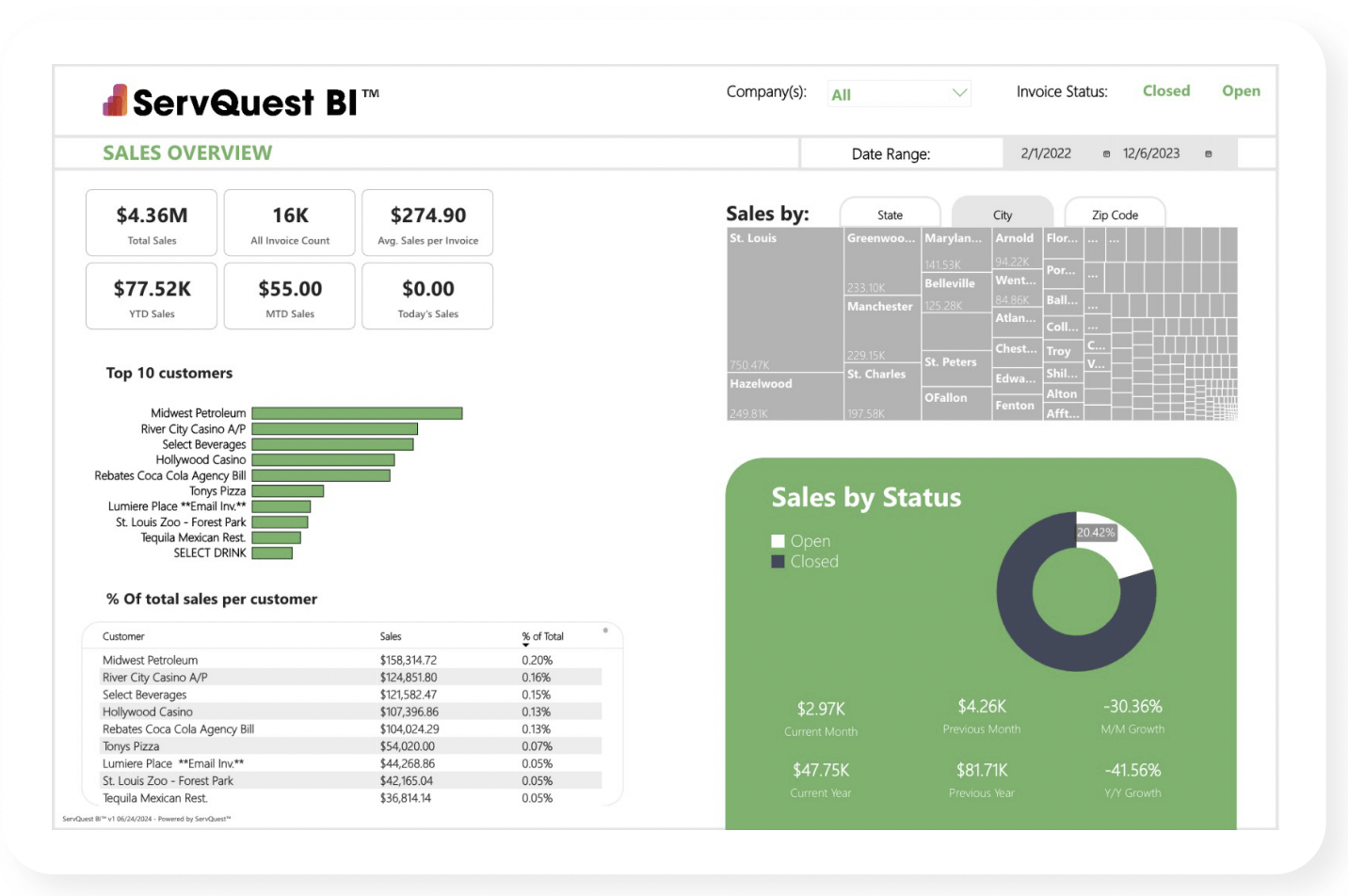Select Lumiere Place **Email Inv.** table row
This screenshot has width=1348, height=896.
coord(351,763)
